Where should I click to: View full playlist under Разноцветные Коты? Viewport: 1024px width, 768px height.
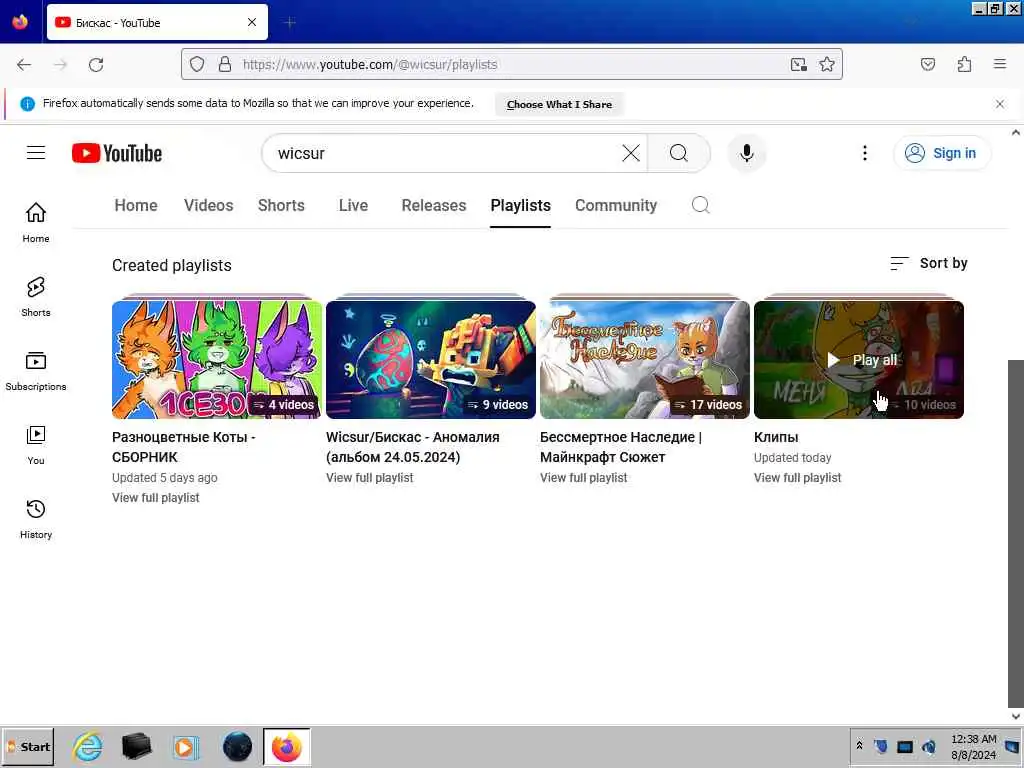(x=155, y=498)
